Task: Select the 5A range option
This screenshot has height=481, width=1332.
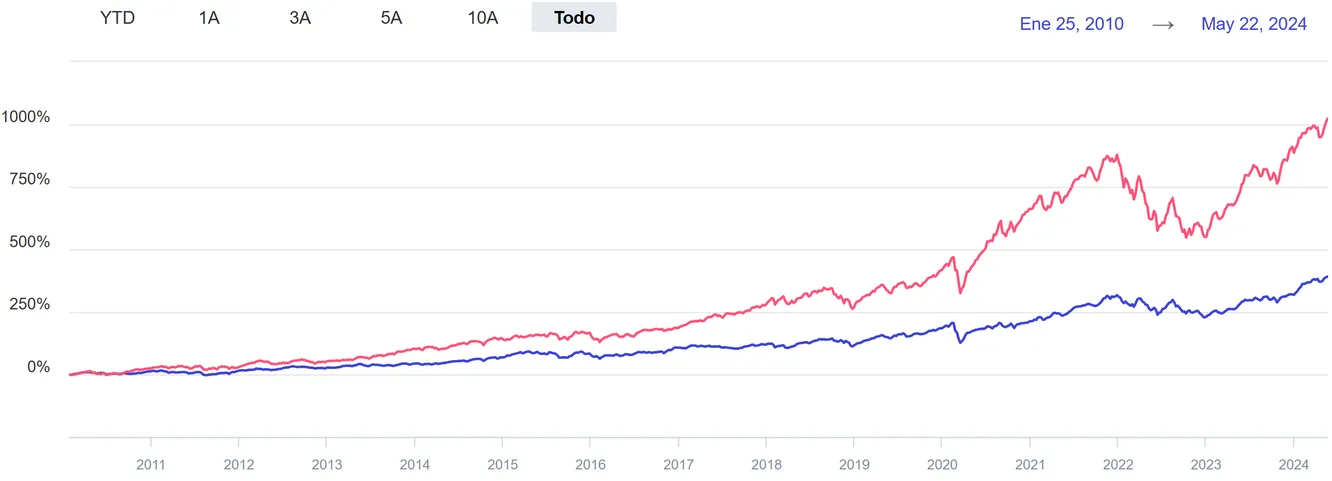Action: [391, 18]
